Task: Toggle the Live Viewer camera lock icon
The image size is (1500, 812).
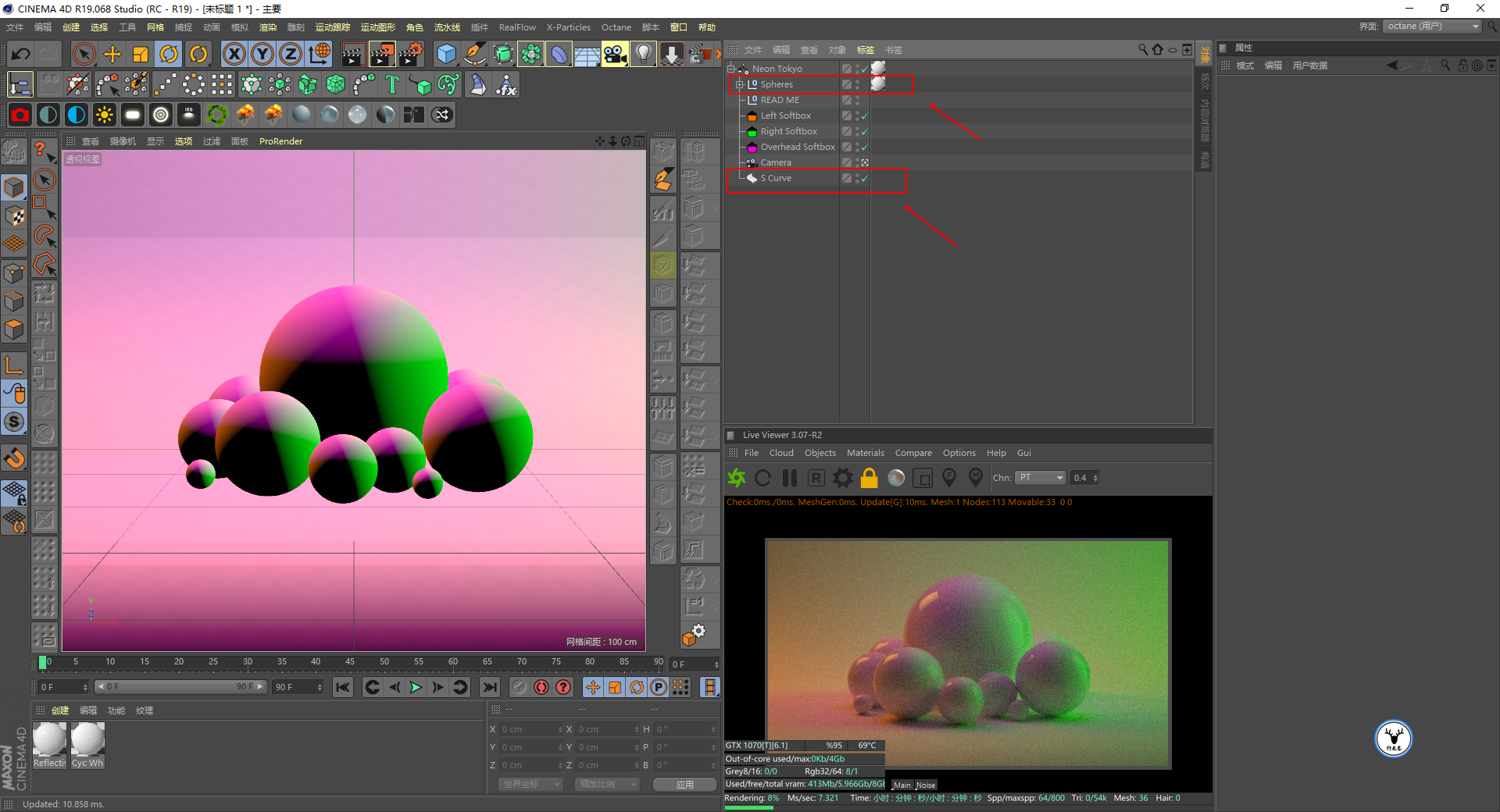Action: click(x=870, y=478)
